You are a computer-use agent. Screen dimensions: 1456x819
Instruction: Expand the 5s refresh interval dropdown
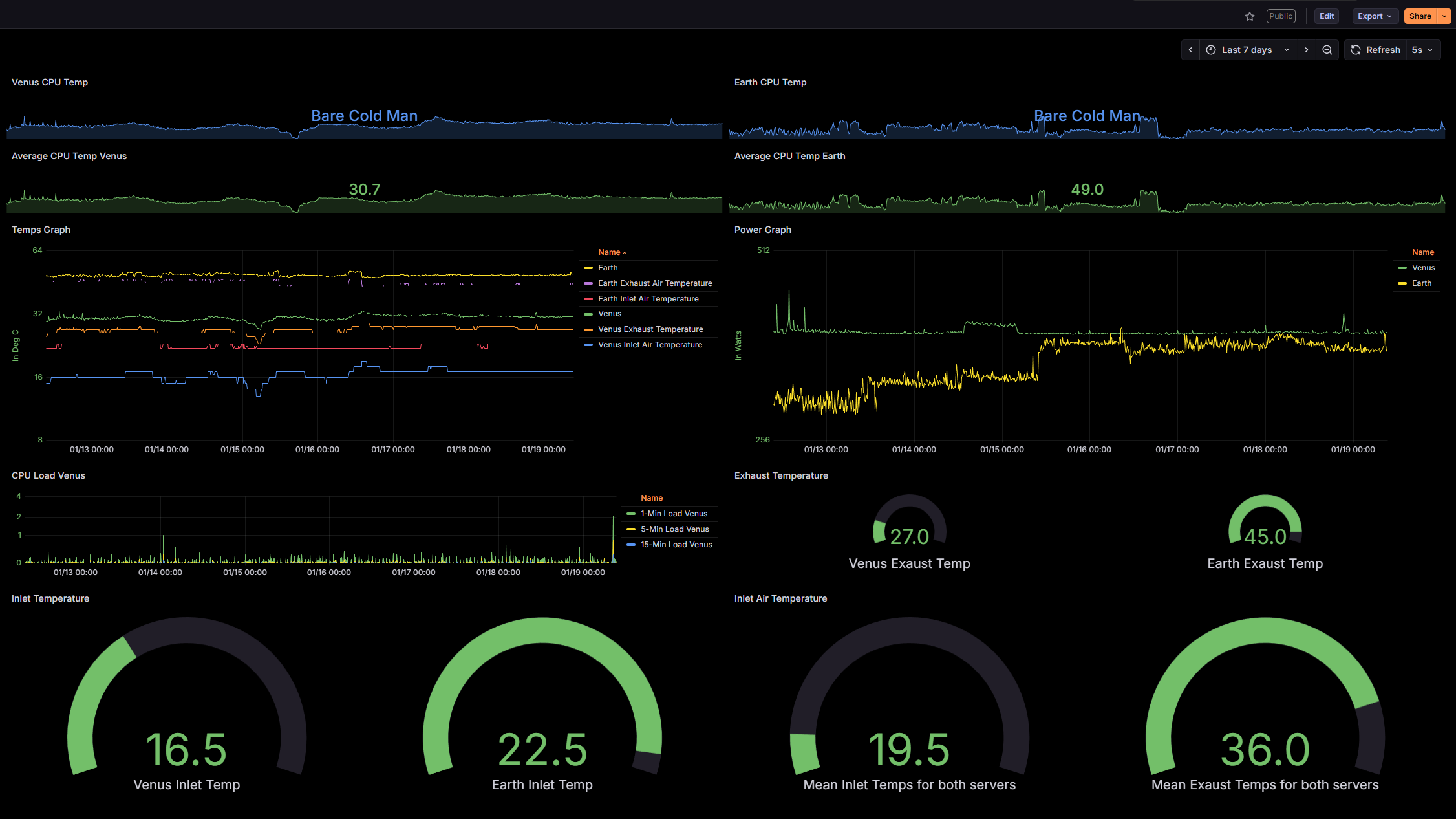click(x=1423, y=50)
